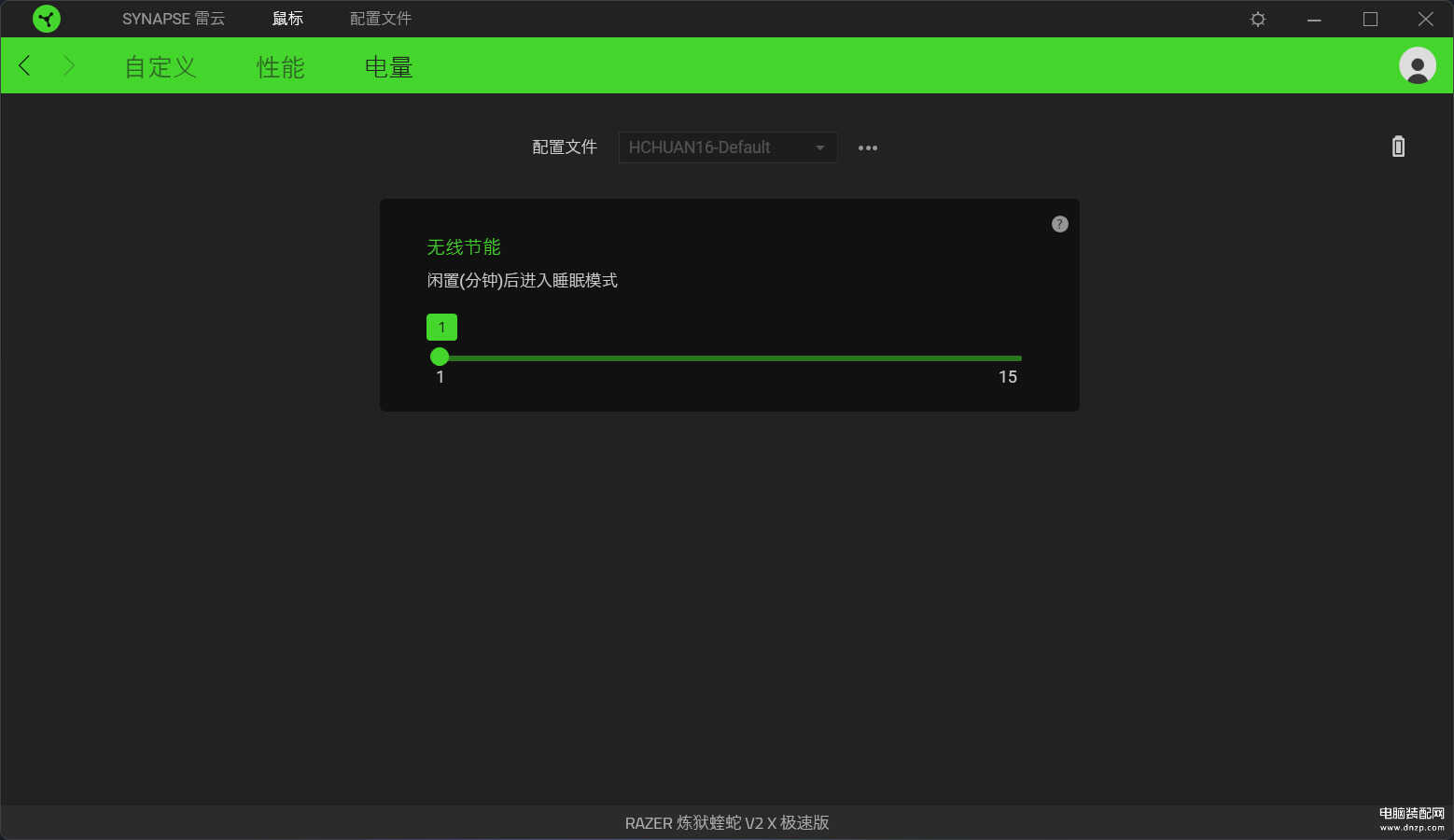Image resolution: width=1454 pixels, height=840 pixels.
Task: Open the 性能 tab
Action: [x=280, y=67]
